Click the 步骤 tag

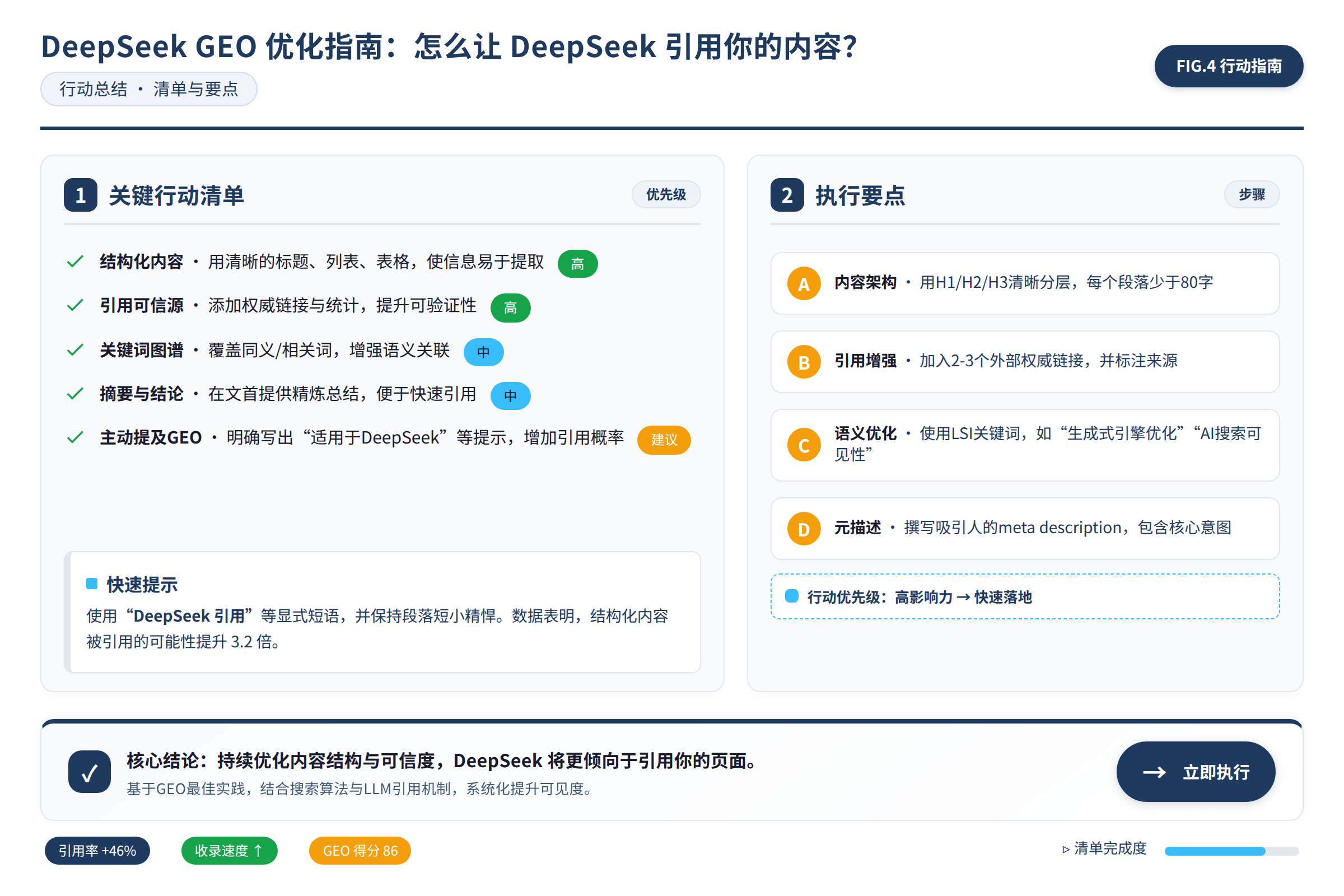[1252, 194]
